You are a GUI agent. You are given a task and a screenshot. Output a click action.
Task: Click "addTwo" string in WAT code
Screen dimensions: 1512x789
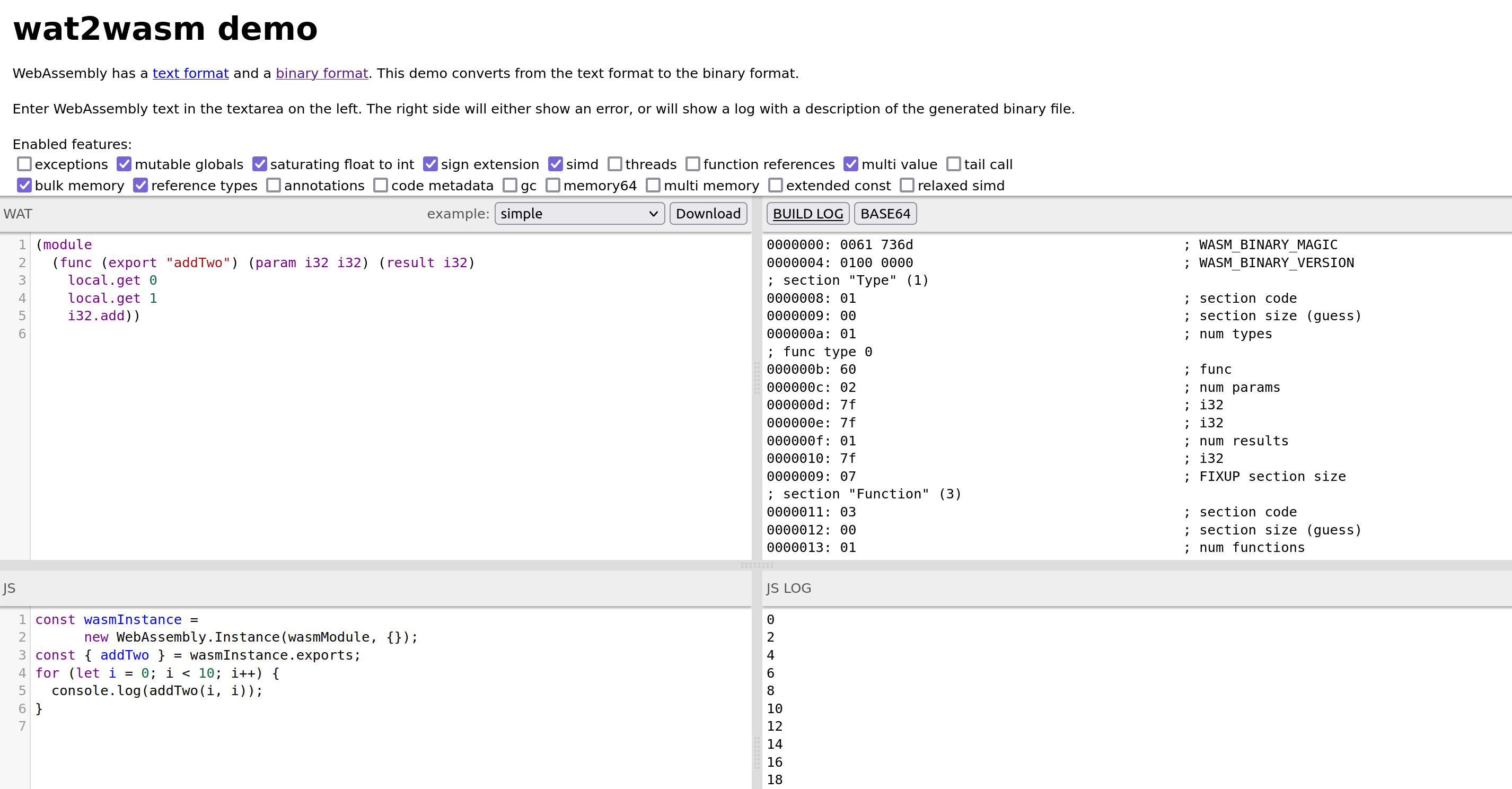[198, 262]
